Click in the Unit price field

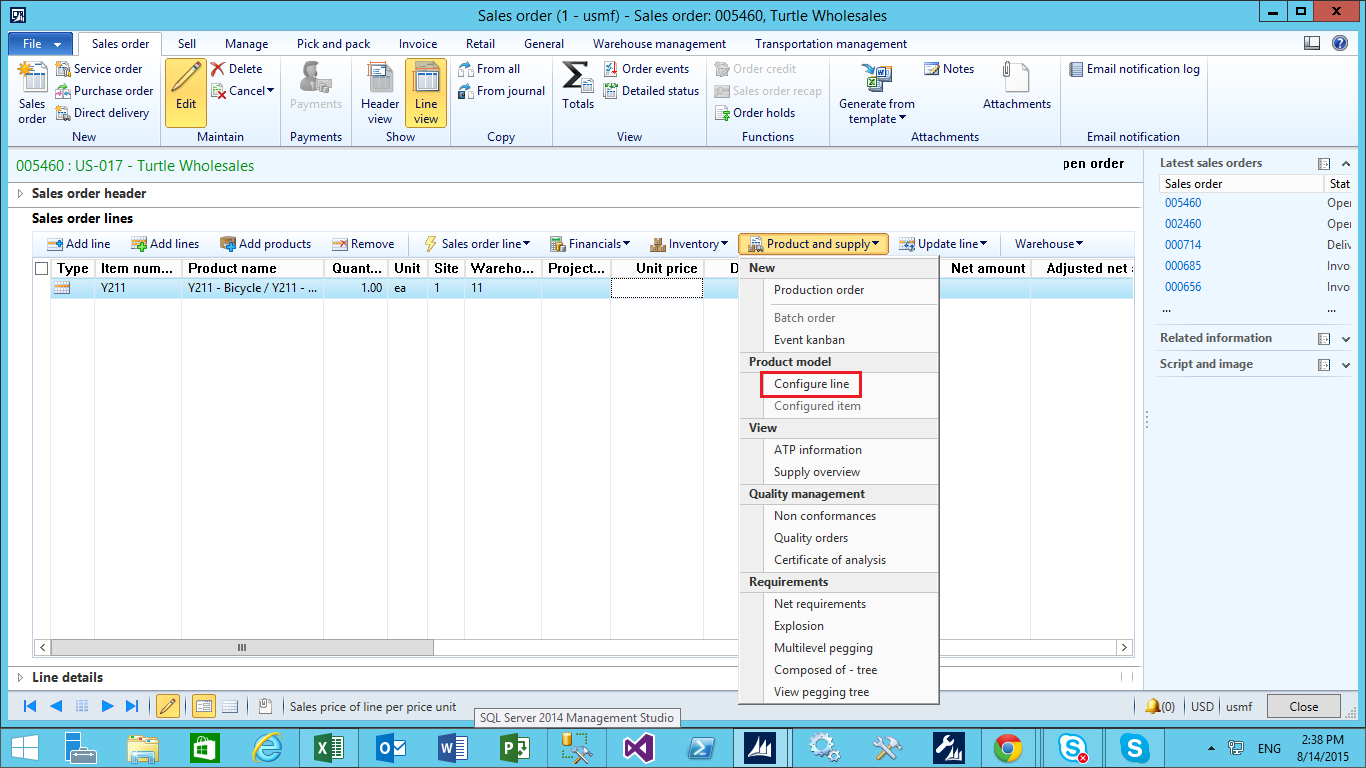(657, 288)
